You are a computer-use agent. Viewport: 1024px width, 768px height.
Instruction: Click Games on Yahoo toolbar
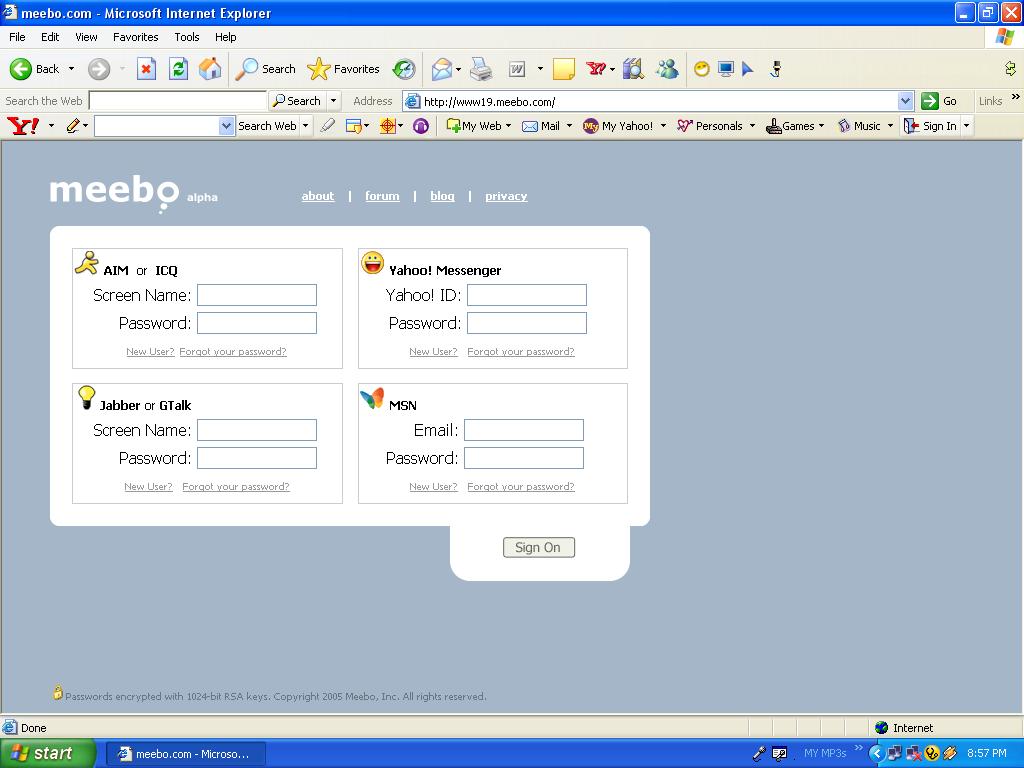(x=790, y=125)
